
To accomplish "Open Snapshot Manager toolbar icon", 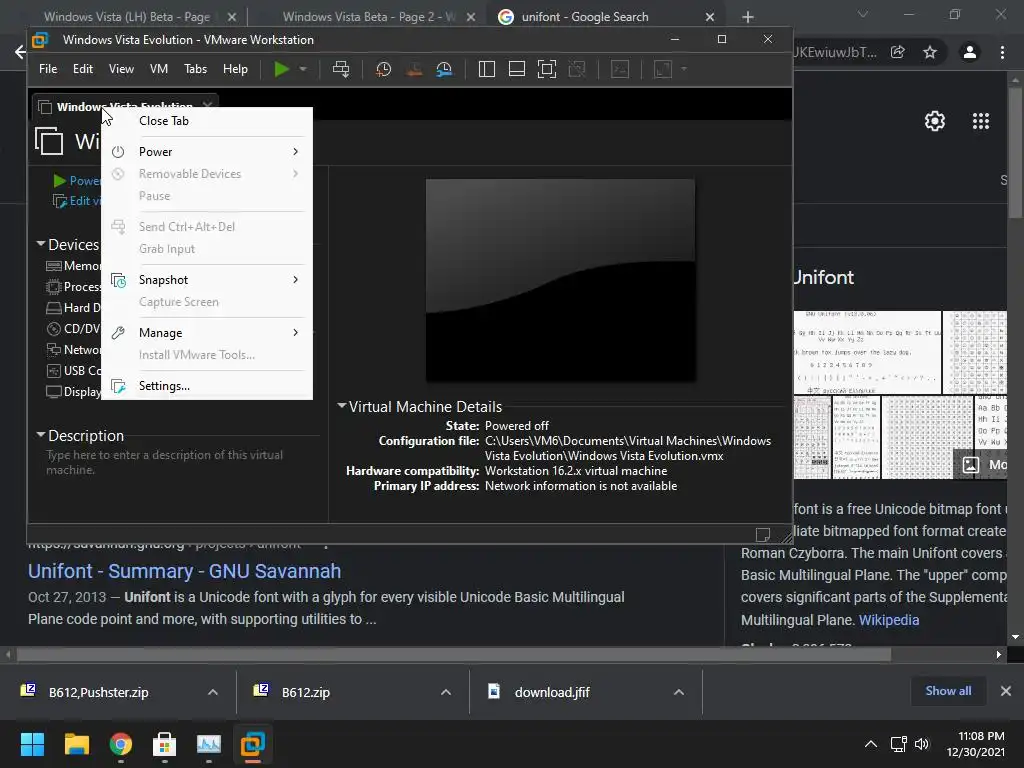I will (444, 69).
